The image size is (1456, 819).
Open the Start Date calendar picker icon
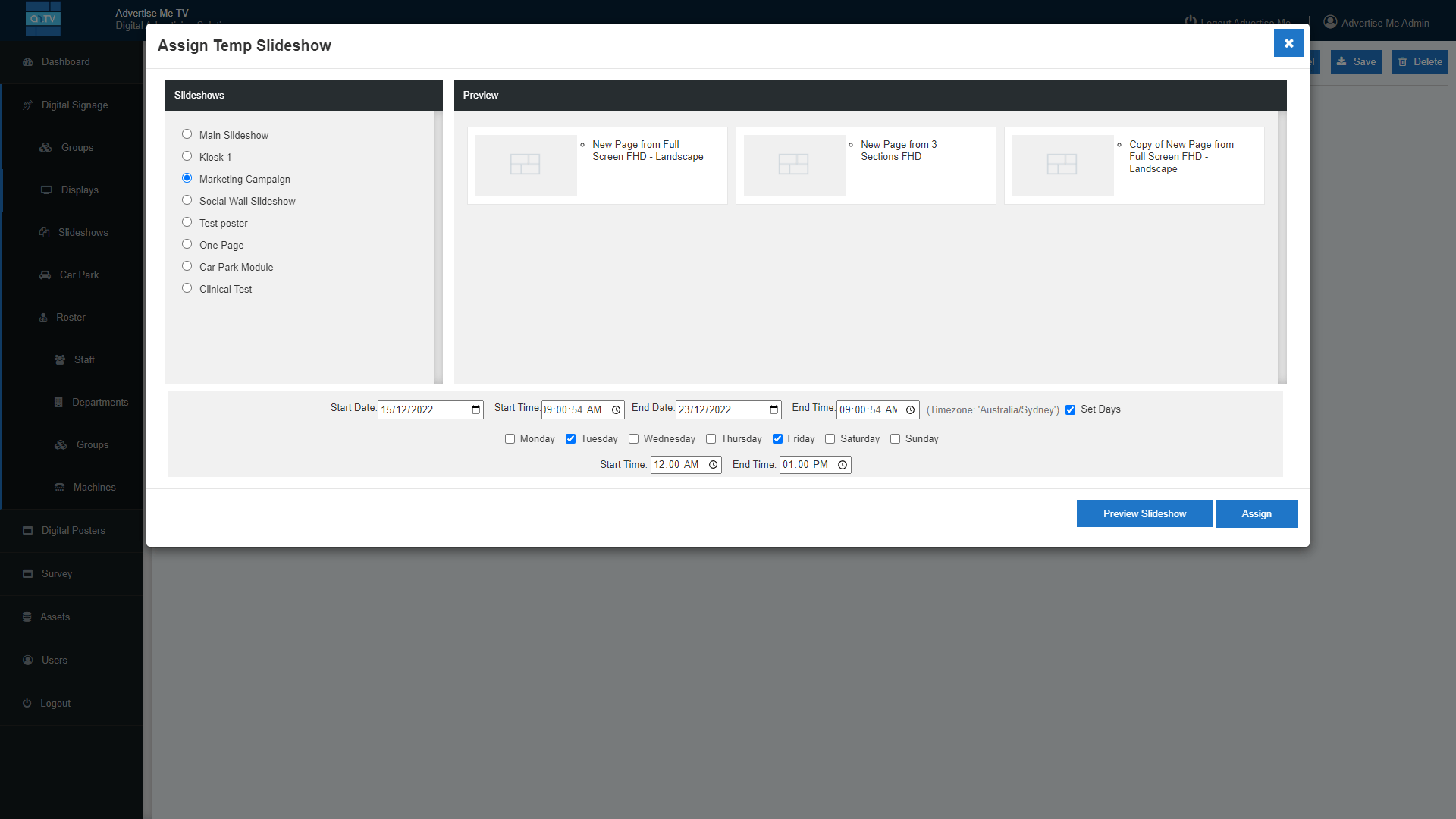[x=476, y=410]
